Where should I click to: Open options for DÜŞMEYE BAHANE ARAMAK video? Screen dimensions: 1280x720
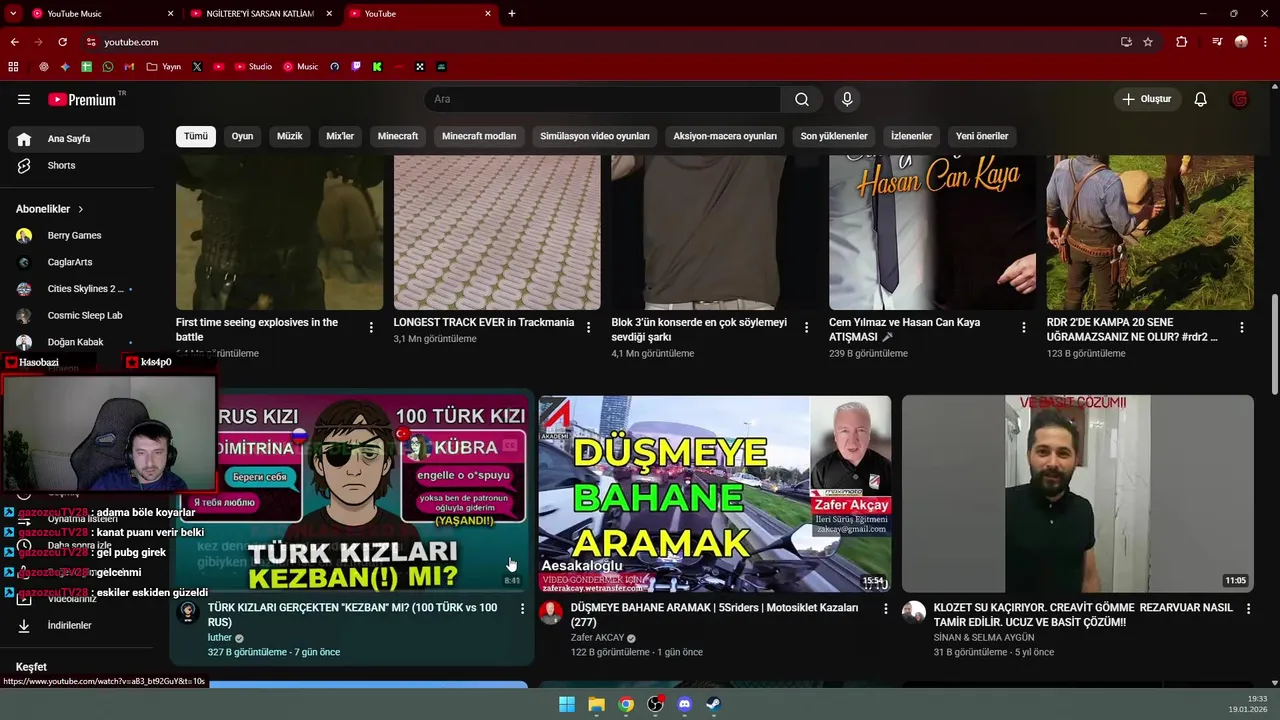(885, 608)
